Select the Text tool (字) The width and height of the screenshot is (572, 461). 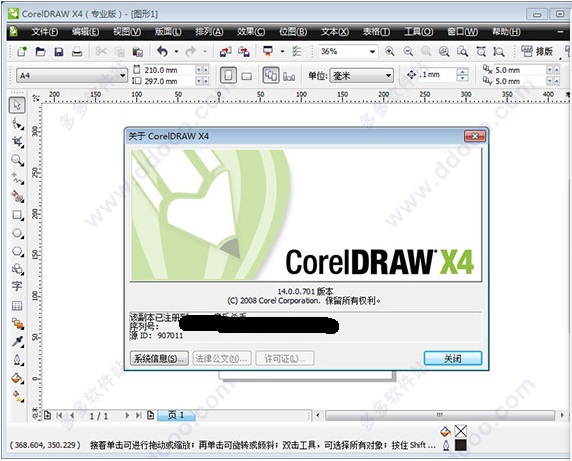coord(17,286)
